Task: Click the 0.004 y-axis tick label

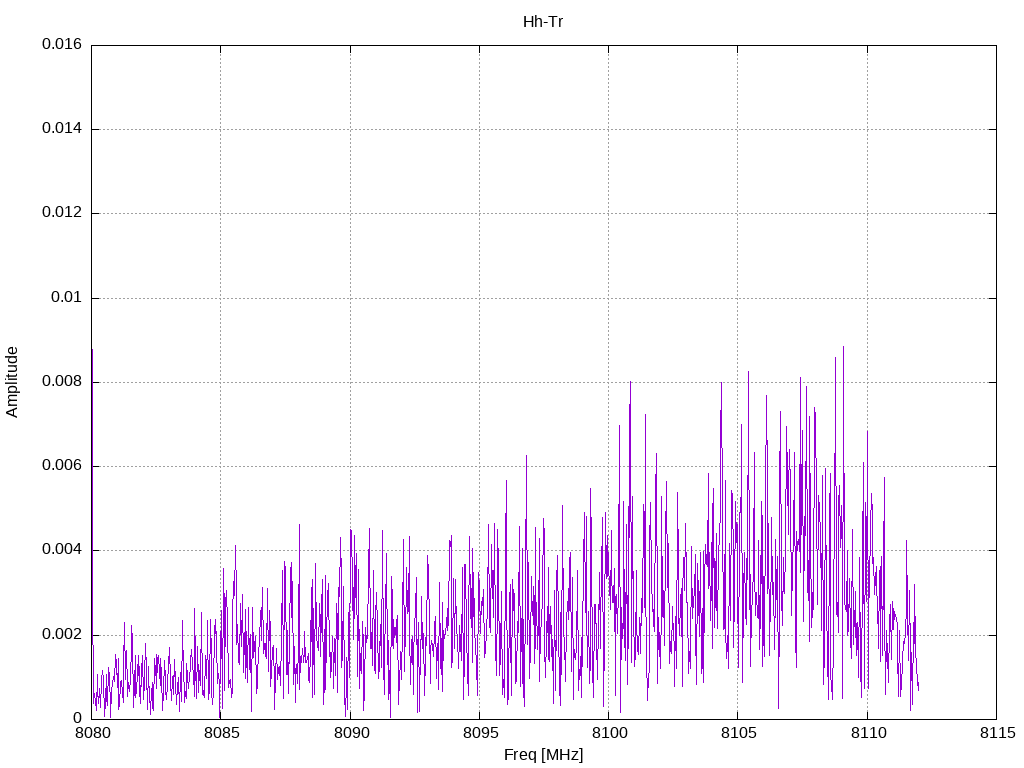Action: pos(61,550)
